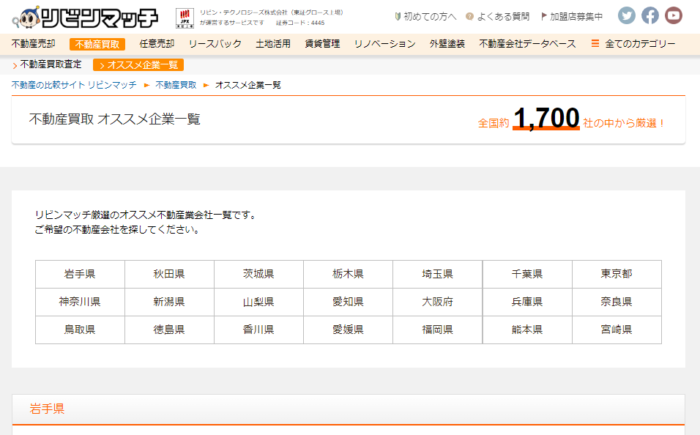Jump to 香川県 in prefecture table
The width and height of the screenshot is (700, 435).
pos(258,330)
